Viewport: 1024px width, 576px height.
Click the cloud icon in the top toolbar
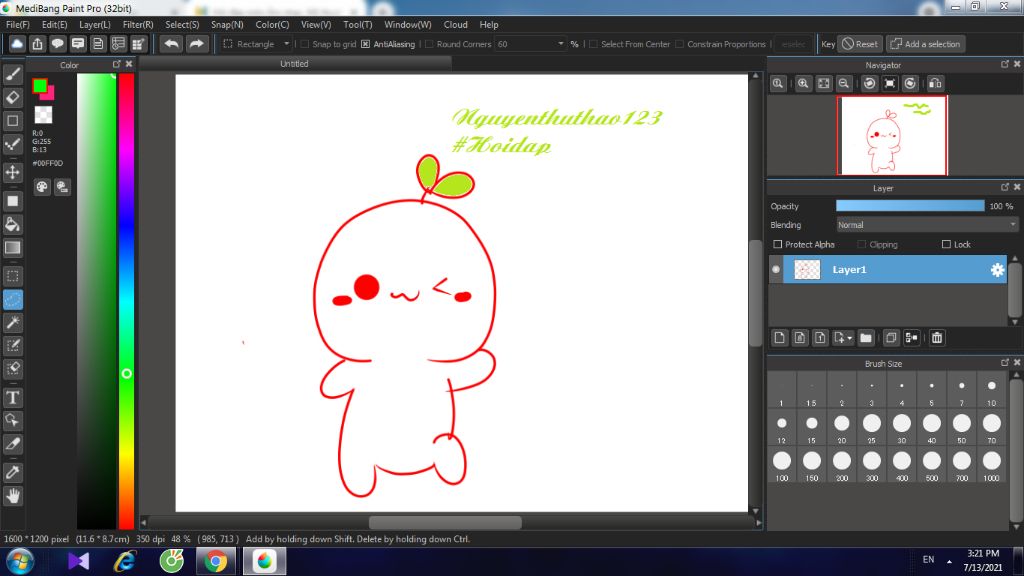(17, 44)
